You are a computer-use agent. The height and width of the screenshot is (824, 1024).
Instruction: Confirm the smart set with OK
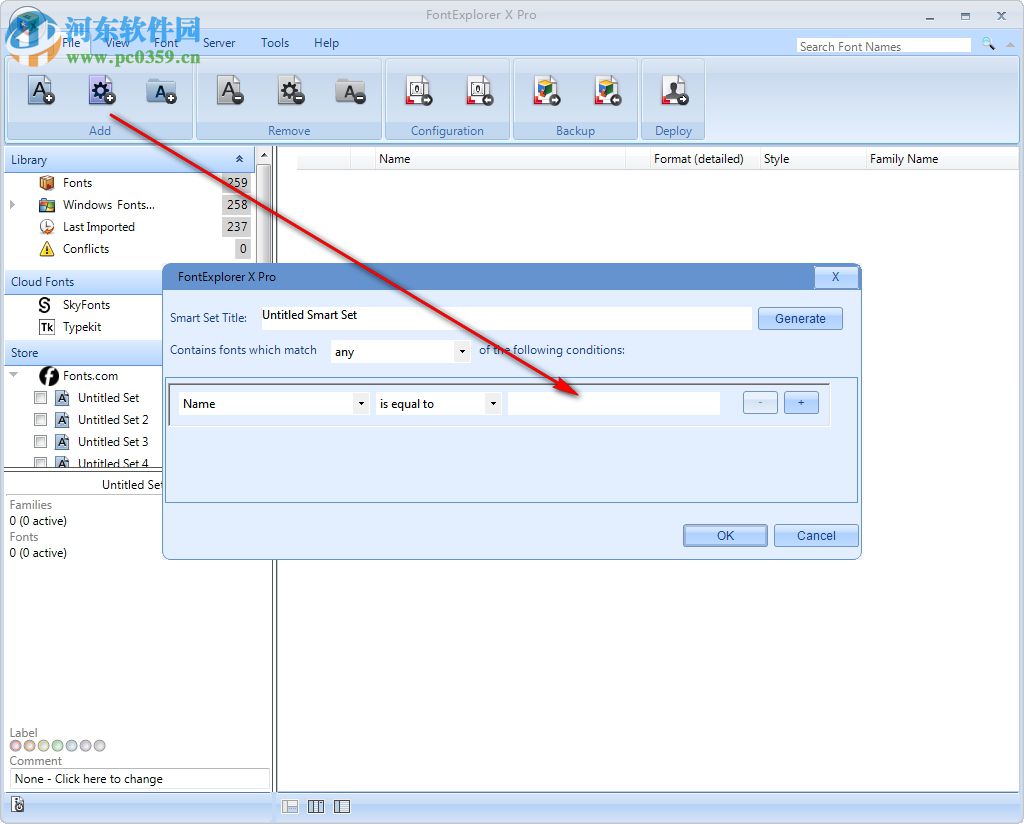(x=726, y=535)
